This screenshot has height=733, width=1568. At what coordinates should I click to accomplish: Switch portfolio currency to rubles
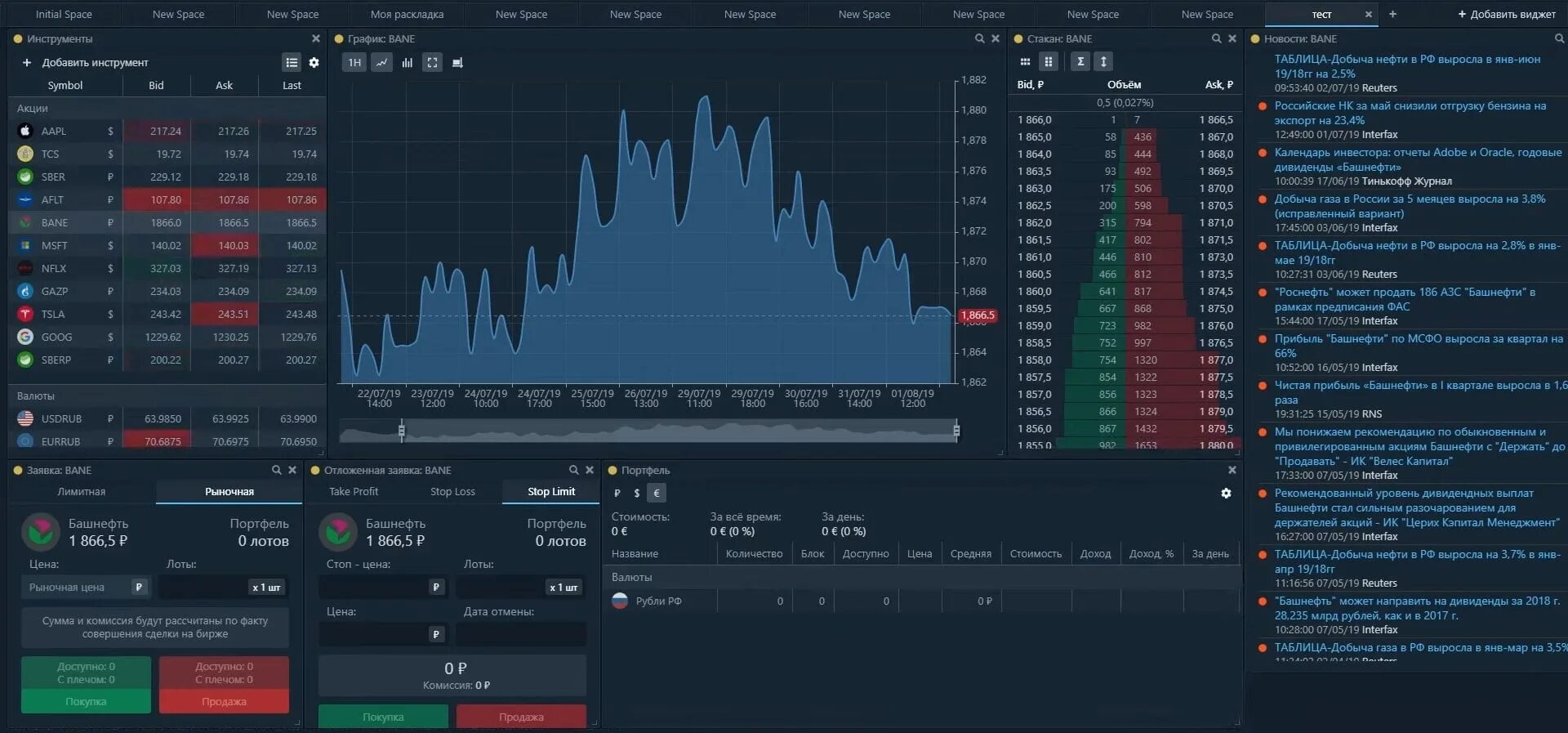[617, 493]
